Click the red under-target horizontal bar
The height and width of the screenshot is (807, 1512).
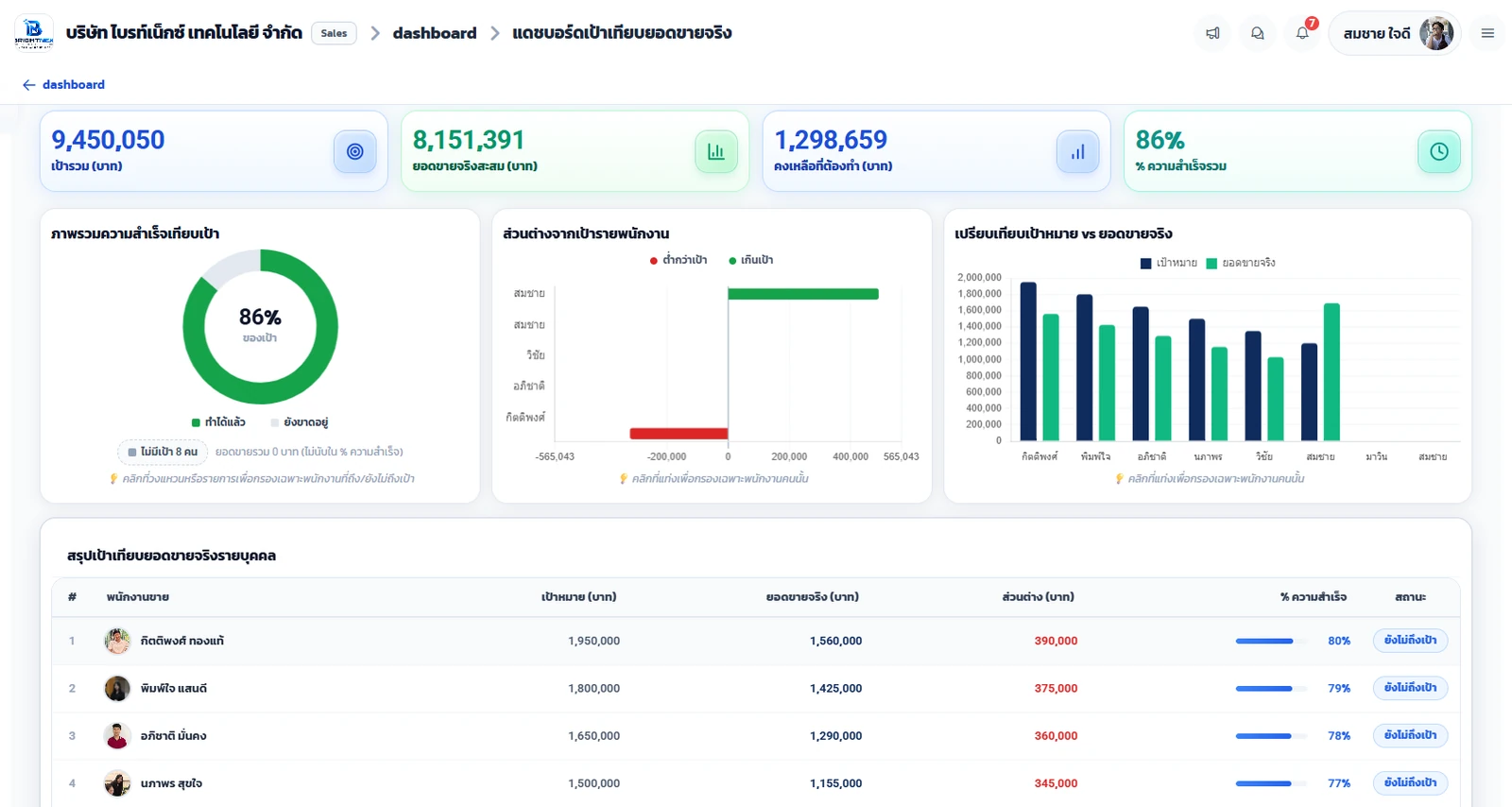pyautogui.click(x=679, y=434)
